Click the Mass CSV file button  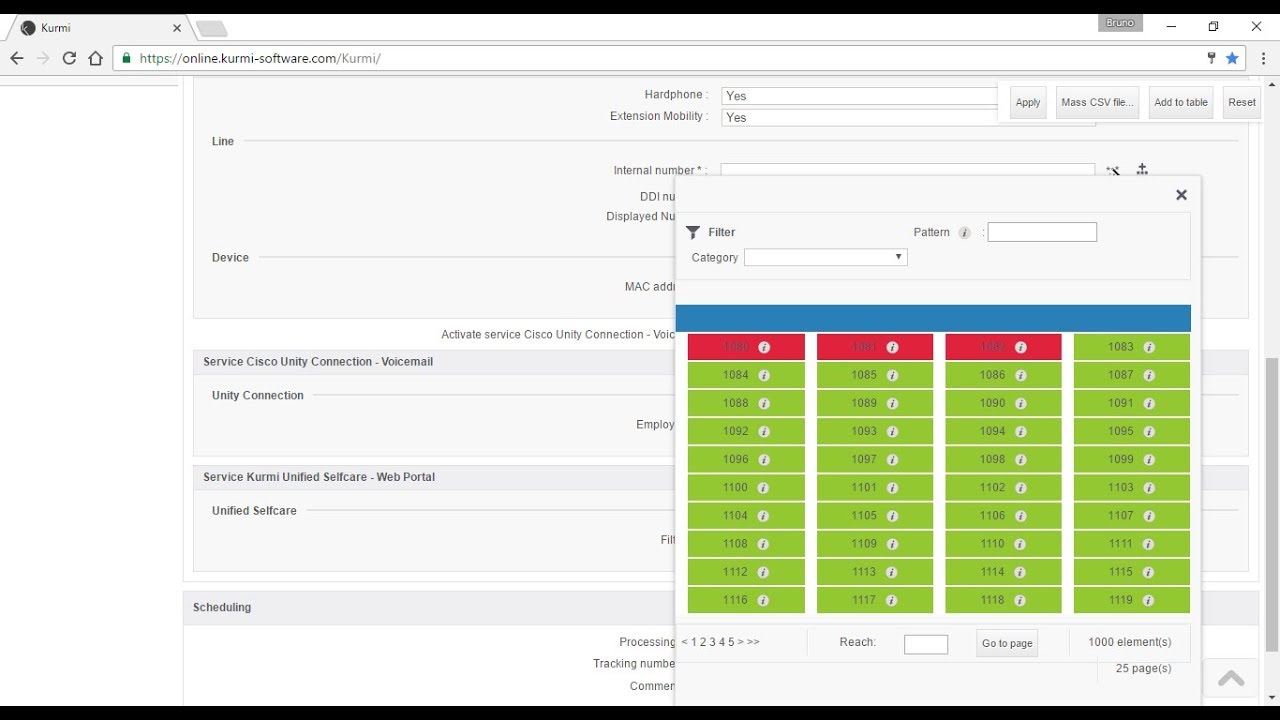pos(1097,102)
